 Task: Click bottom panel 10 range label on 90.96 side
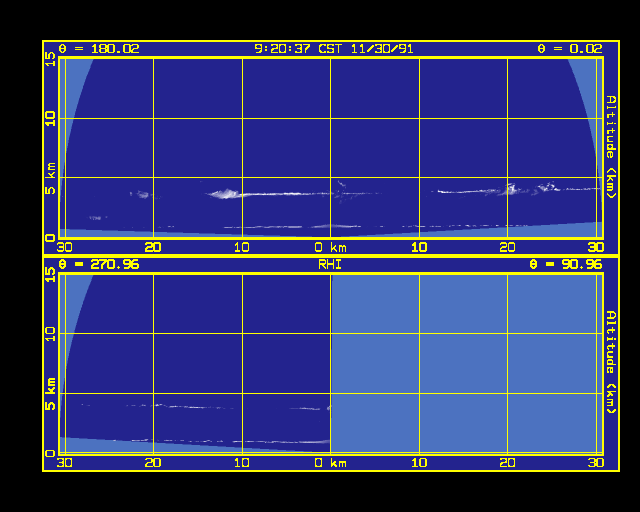[419, 463]
